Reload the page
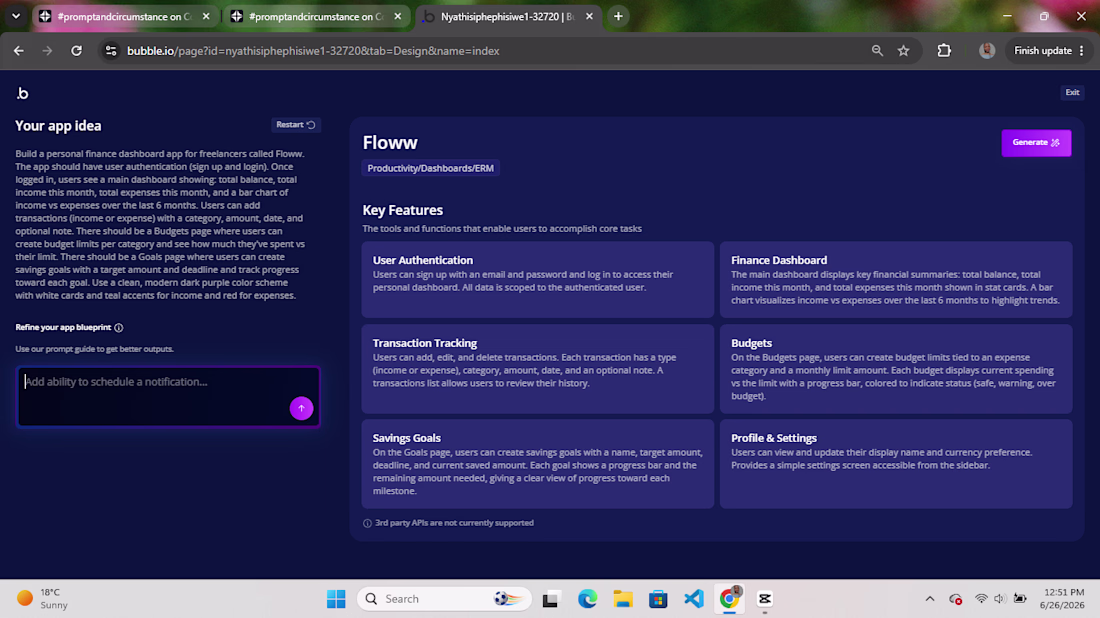 [x=76, y=51]
